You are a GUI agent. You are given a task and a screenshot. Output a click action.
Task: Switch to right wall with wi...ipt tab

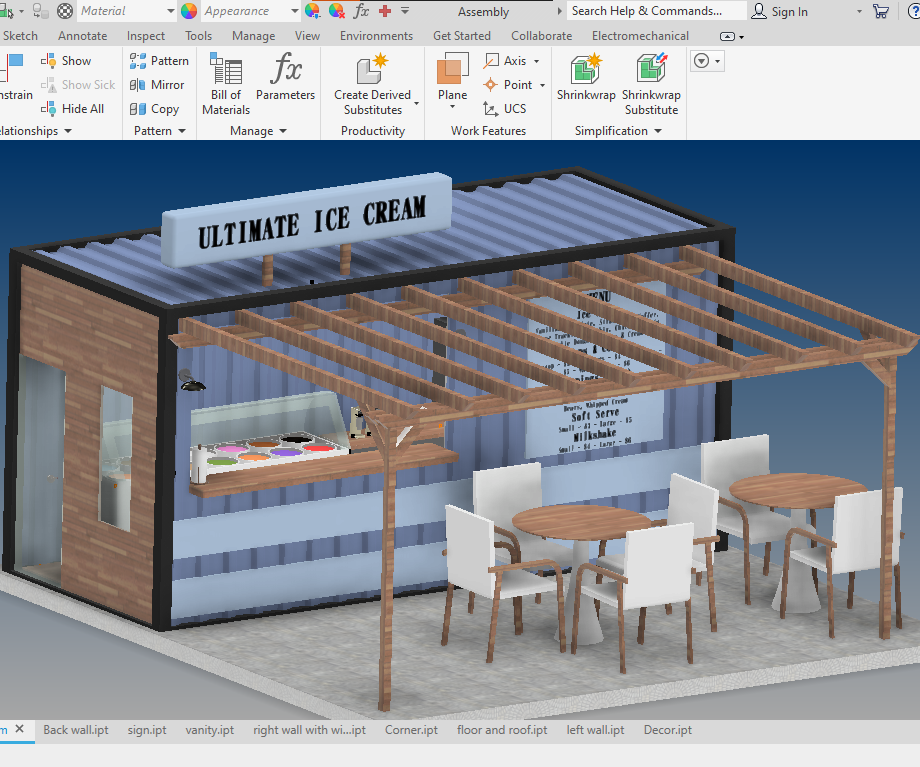(x=309, y=730)
